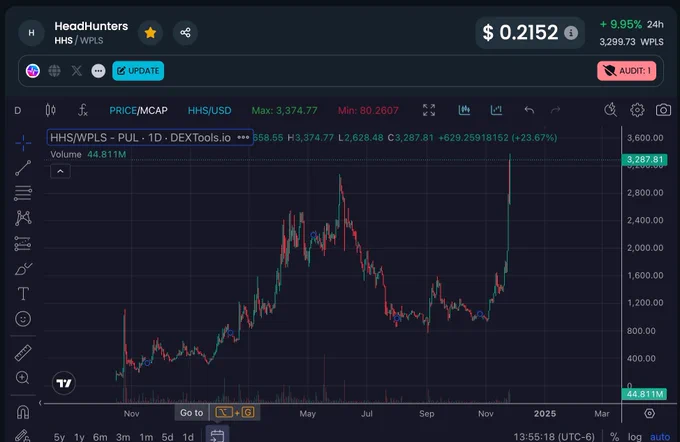Open chart settings gear
This screenshot has width=680, height=442.
[637, 110]
